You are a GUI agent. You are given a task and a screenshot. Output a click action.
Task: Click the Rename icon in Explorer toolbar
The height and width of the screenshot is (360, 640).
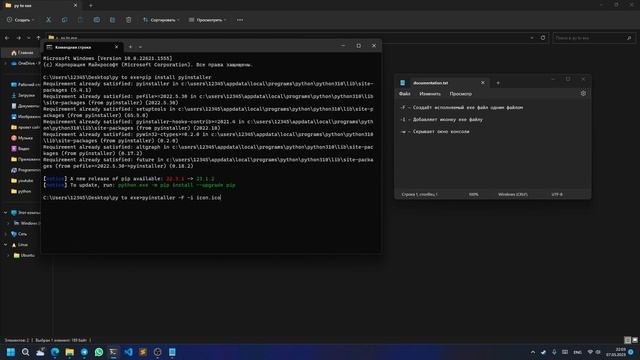96,20
